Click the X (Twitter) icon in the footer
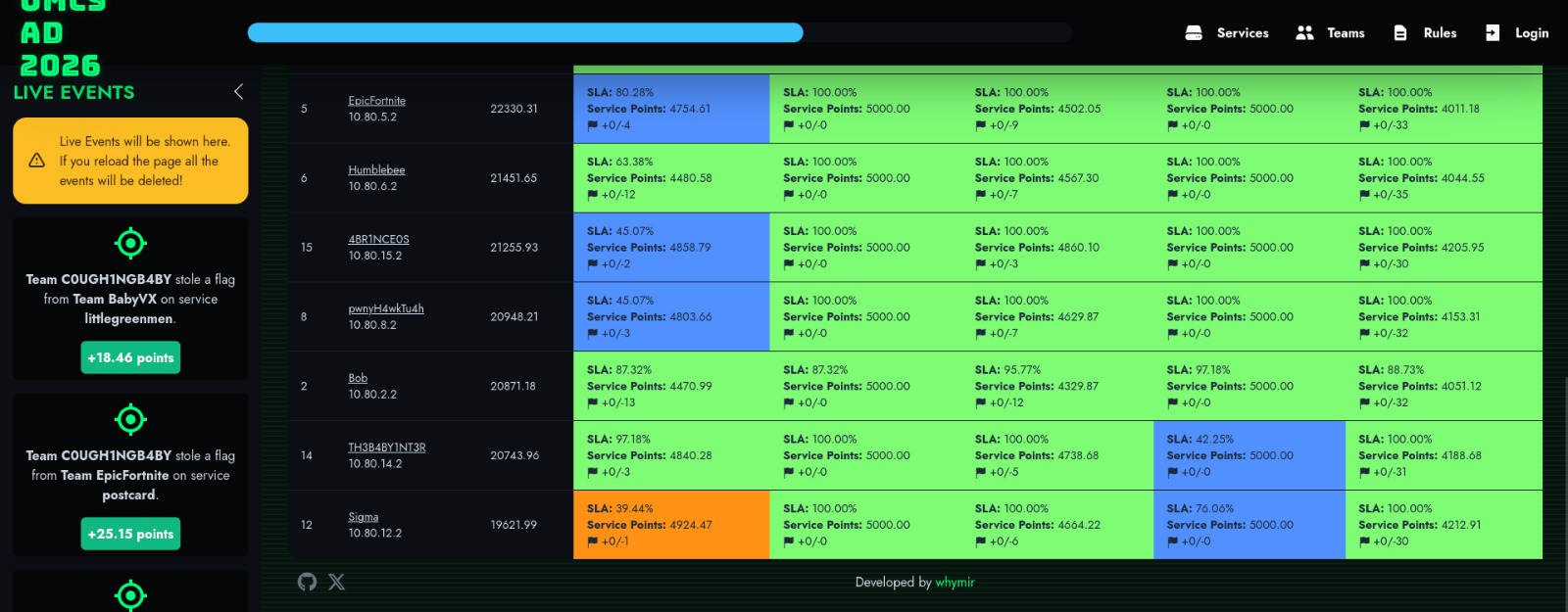 [336, 582]
